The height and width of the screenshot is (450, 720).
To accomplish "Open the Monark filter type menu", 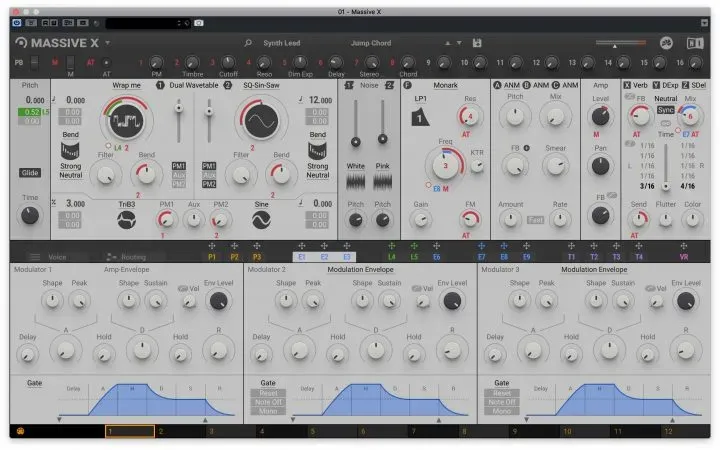I will 445,85.
